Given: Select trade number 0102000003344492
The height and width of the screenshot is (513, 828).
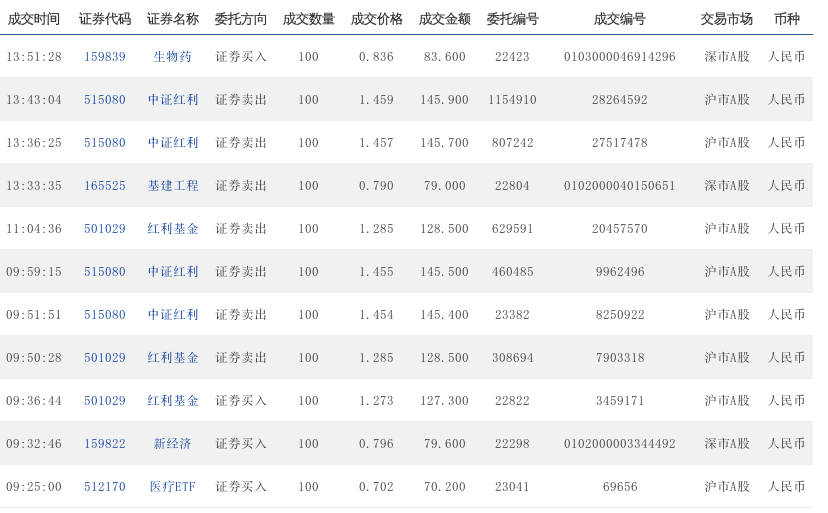Looking at the screenshot, I should pos(619,444).
